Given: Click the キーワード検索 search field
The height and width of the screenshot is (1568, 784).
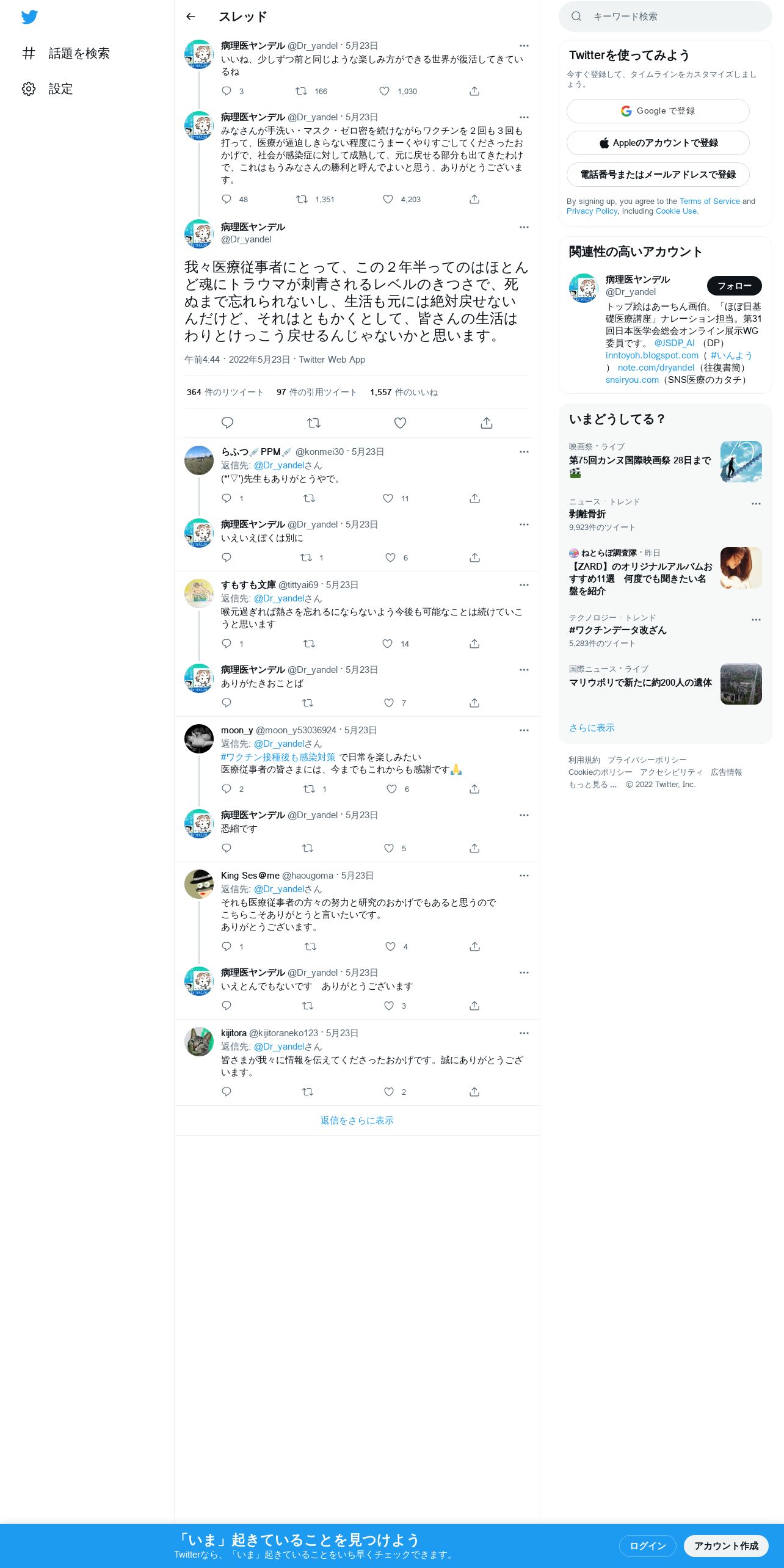Looking at the screenshot, I should pyautogui.click(x=665, y=16).
